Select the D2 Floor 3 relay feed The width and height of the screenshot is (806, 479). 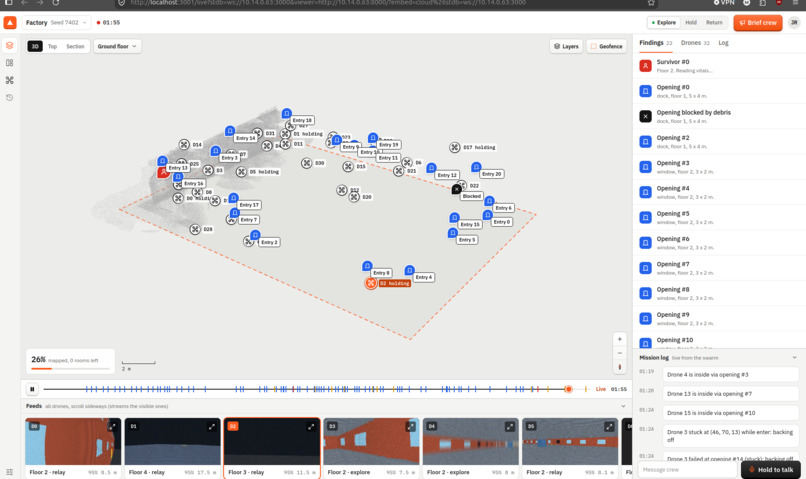pyautogui.click(x=272, y=448)
